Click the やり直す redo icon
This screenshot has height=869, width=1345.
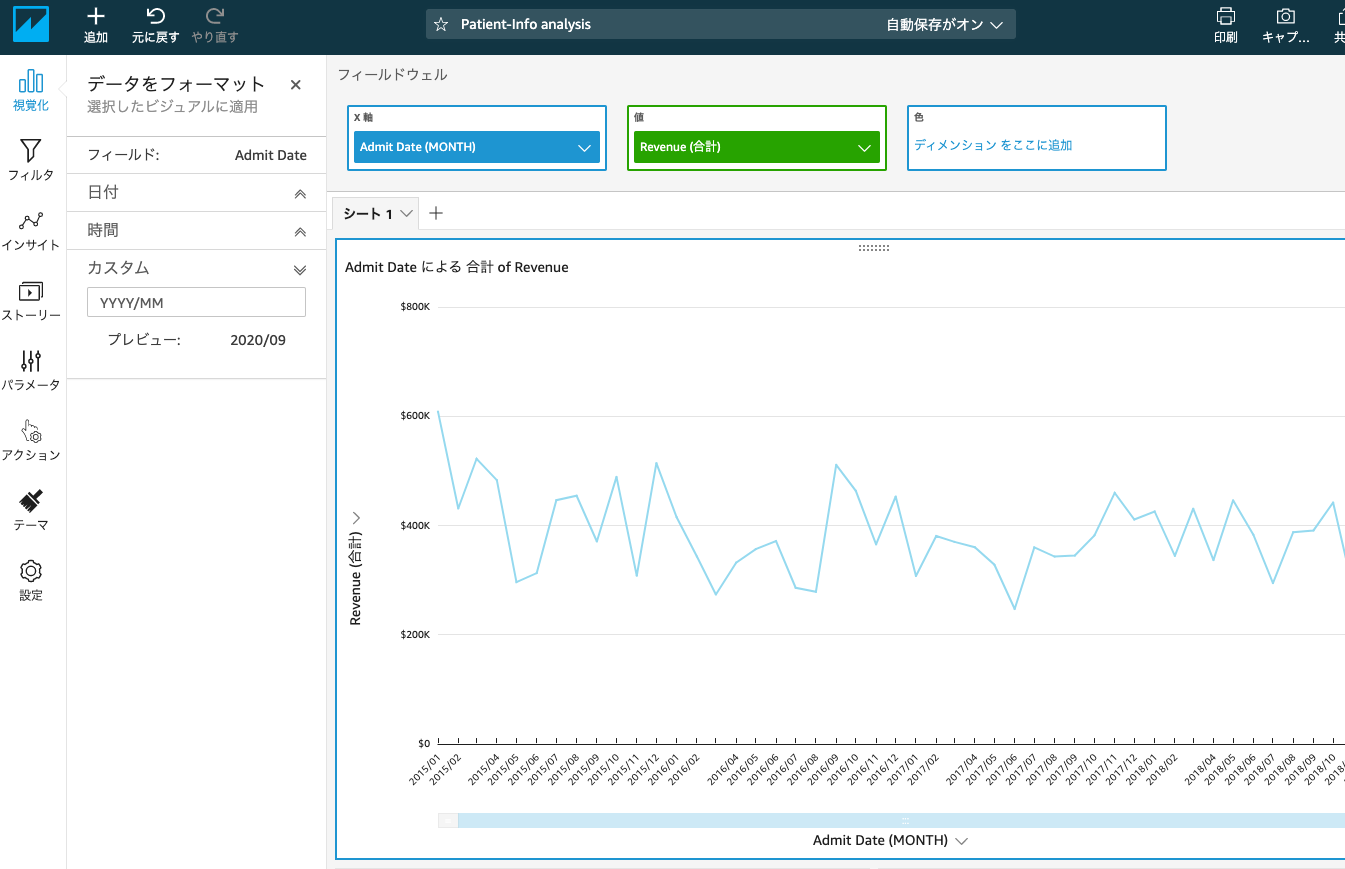coord(215,16)
